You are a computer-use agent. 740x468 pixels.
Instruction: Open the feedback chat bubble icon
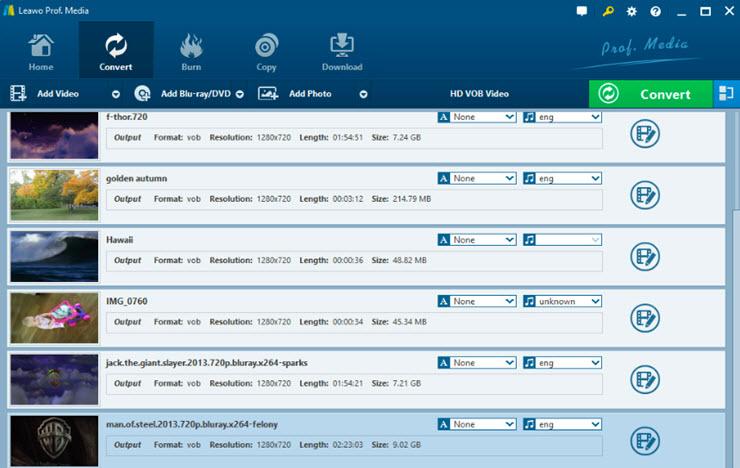[582, 11]
